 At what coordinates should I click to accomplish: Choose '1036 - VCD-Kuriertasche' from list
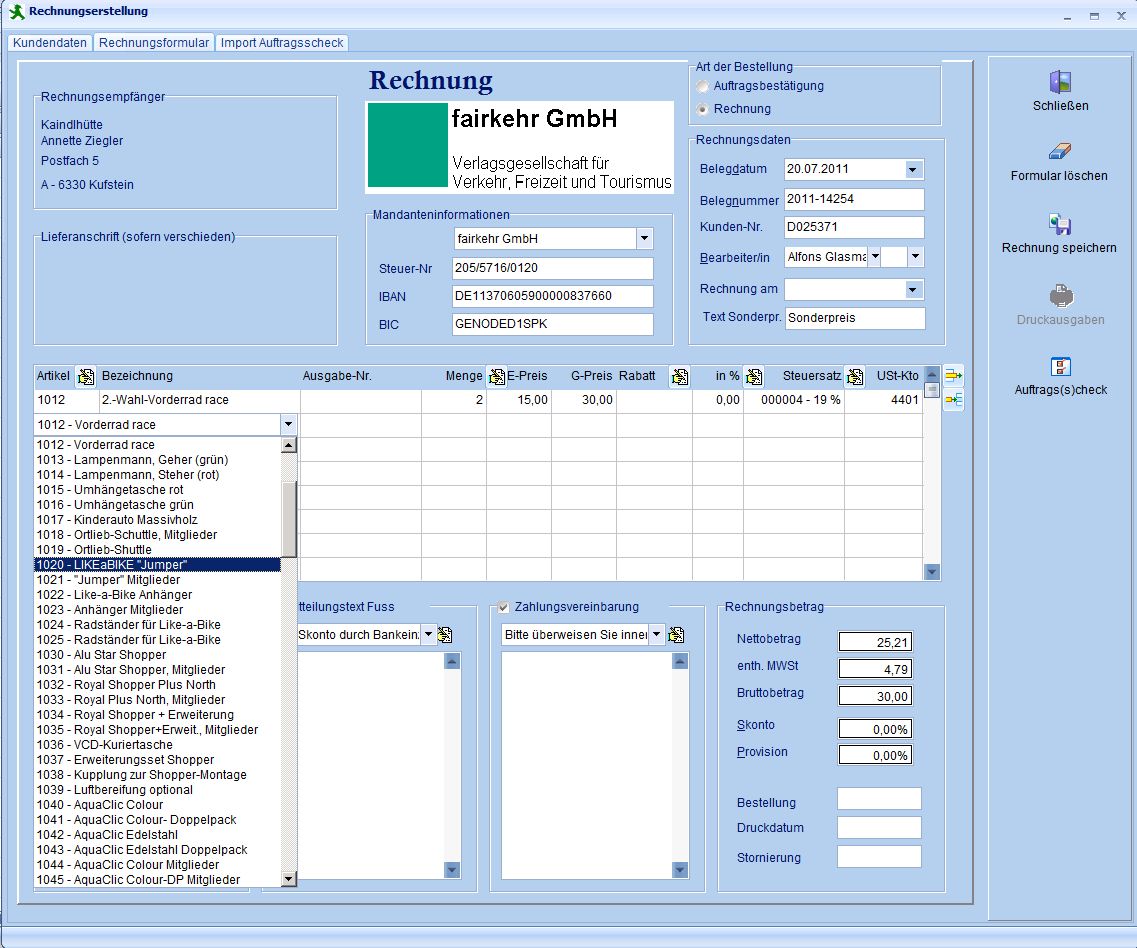[157, 744]
